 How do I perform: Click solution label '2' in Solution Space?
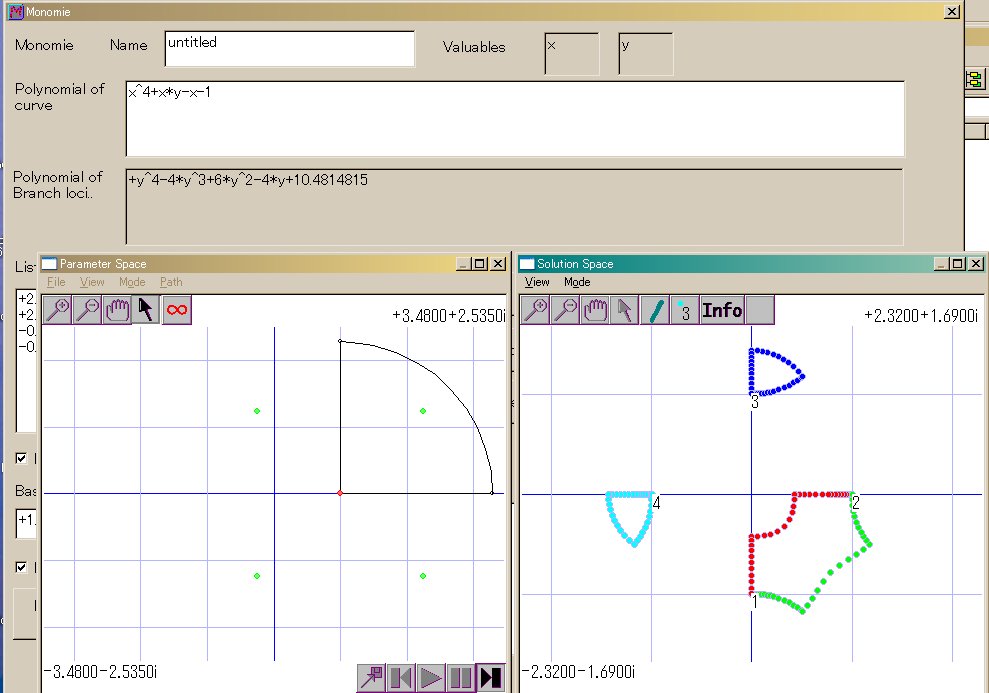coord(855,503)
